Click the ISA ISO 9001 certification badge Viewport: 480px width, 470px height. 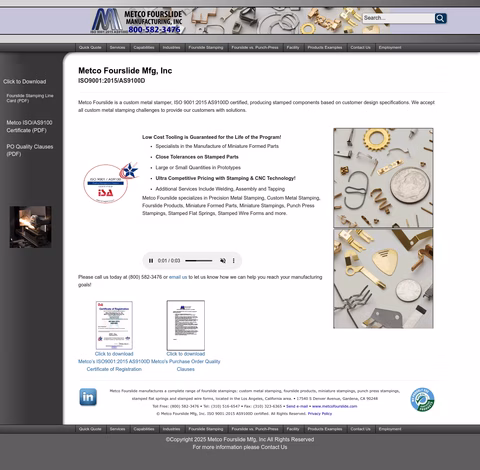click(110, 183)
